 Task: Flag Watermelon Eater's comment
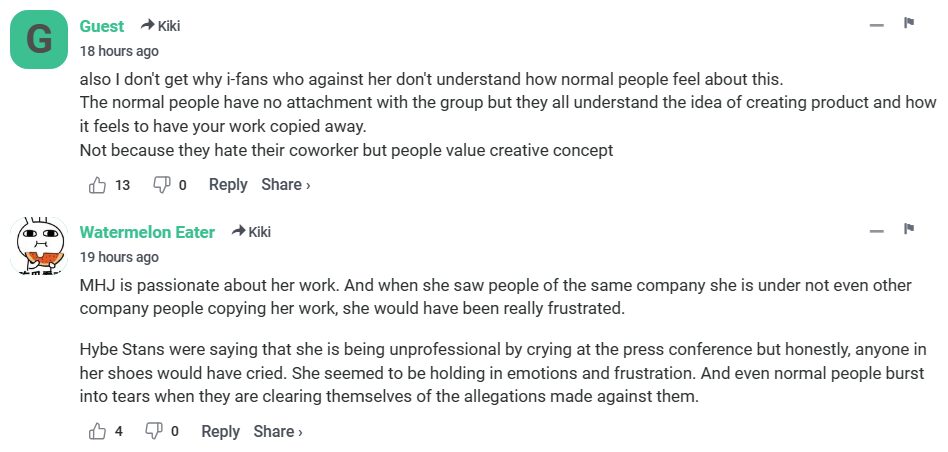[x=909, y=230]
